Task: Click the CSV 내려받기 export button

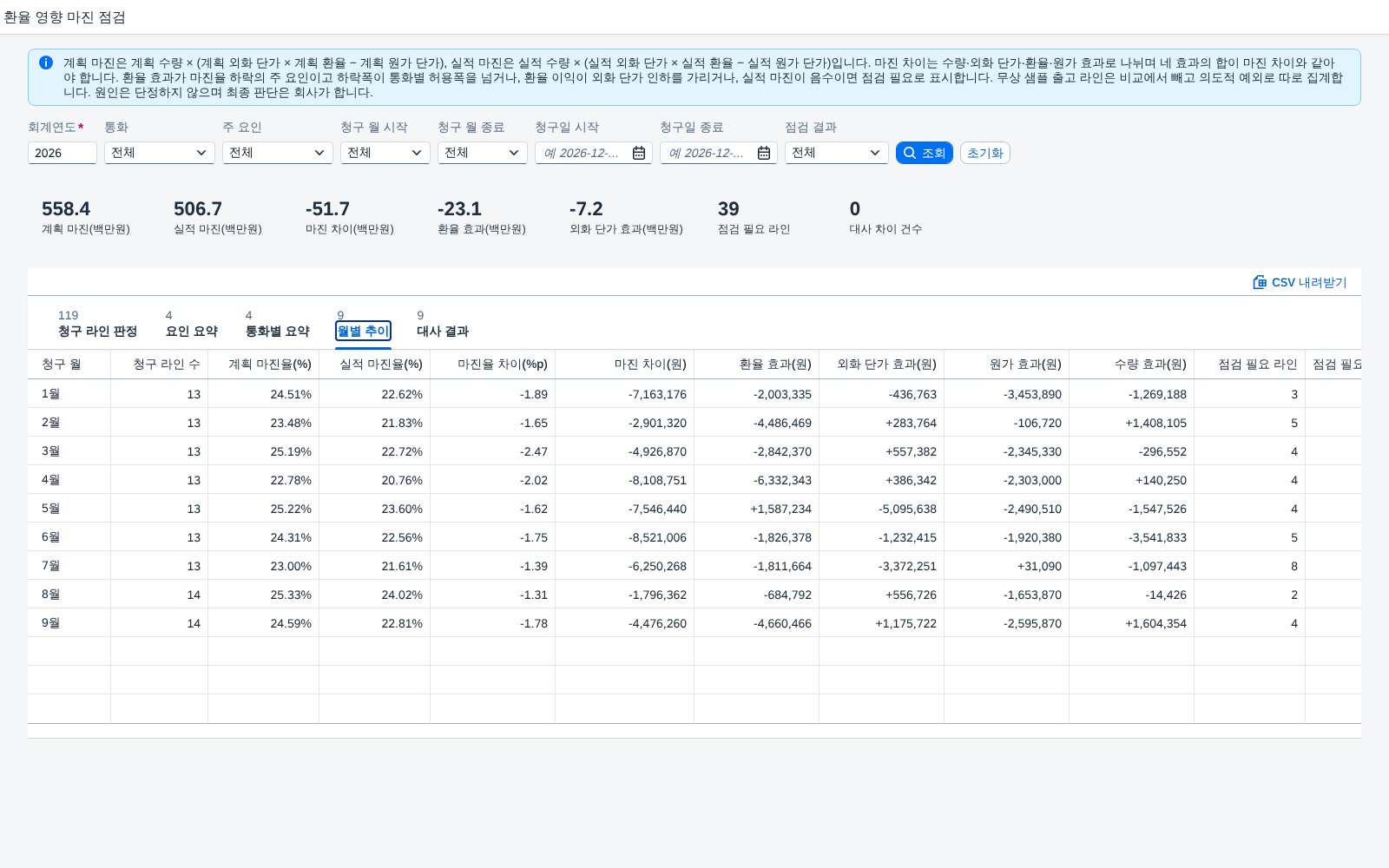Action: coord(1300,282)
